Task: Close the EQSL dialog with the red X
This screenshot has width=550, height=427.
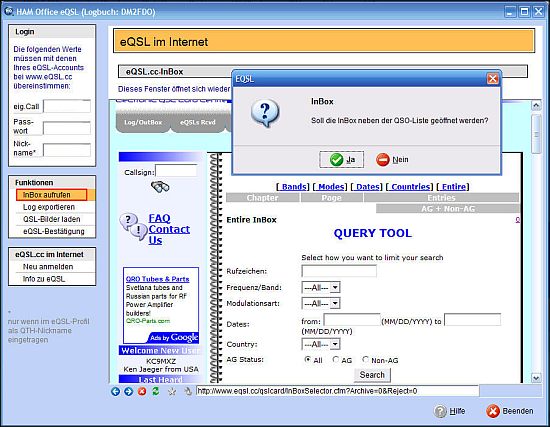Action: [x=492, y=79]
